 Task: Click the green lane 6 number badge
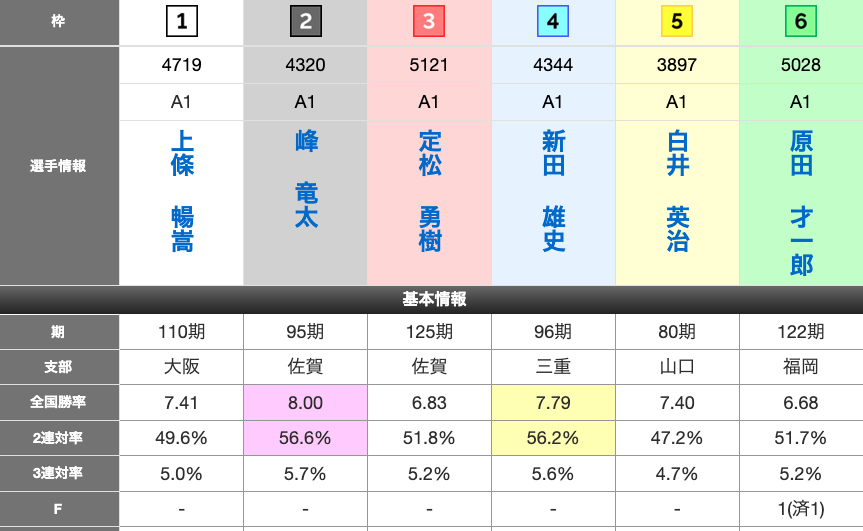(x=801, y=22)
